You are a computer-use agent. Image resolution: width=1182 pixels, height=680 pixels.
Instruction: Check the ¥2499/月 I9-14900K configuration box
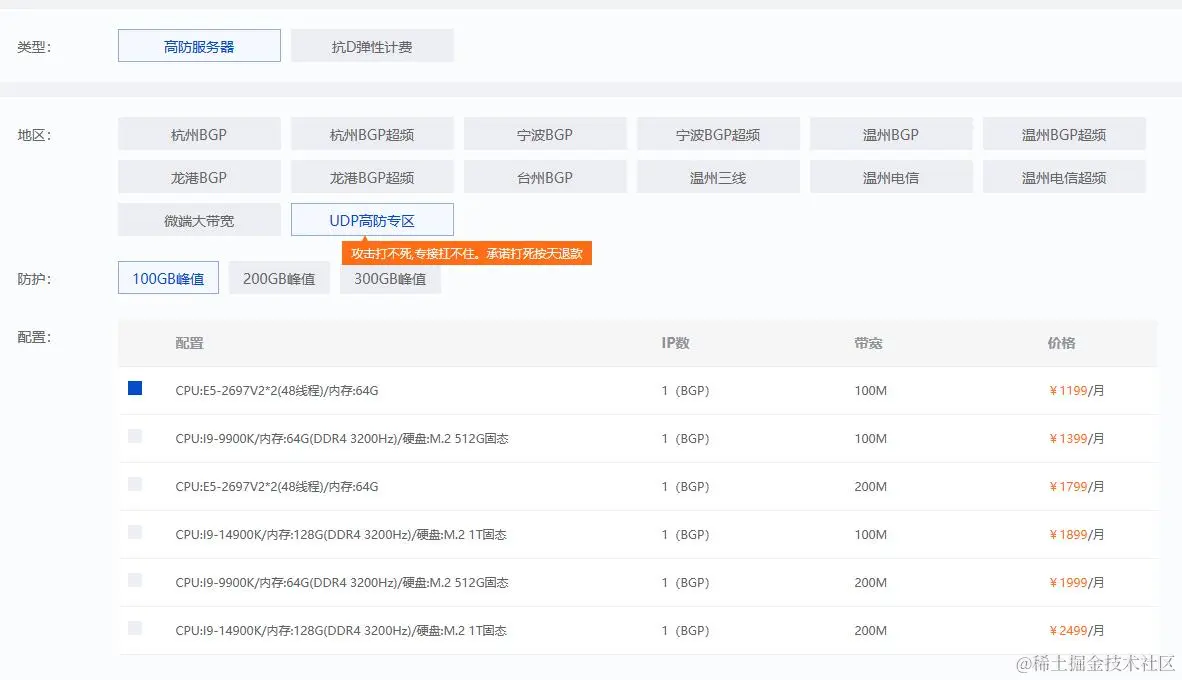[x=135, y=628]
